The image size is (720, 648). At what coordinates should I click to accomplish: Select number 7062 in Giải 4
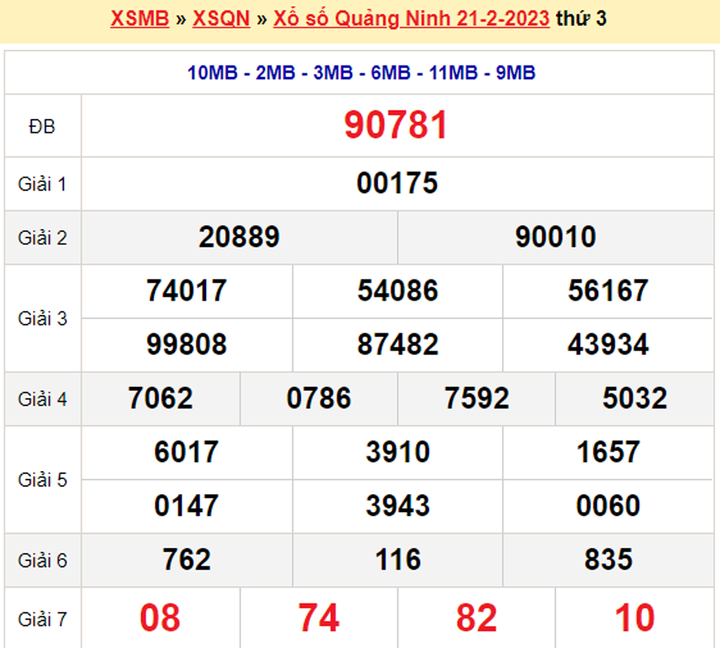click(160, 398)
